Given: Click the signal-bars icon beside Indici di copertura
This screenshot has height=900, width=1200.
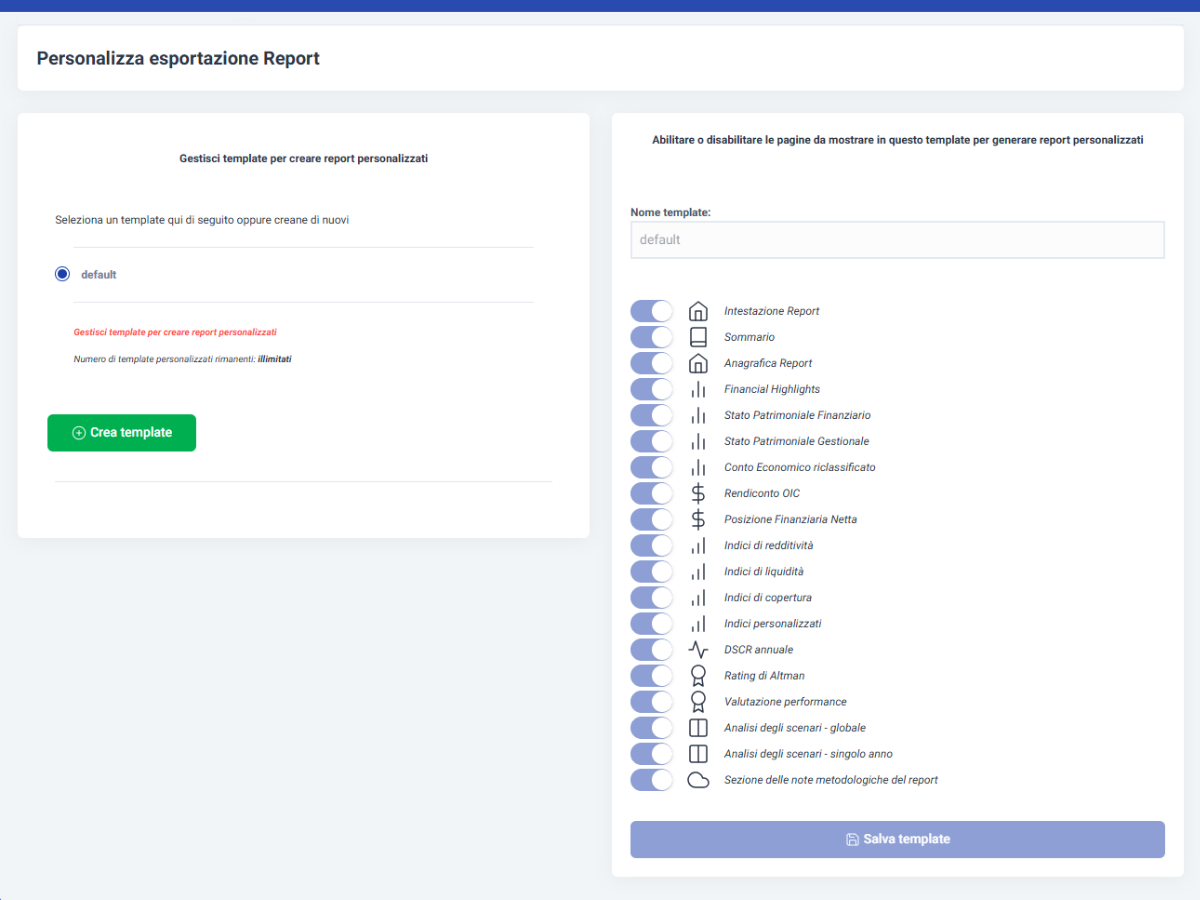Looking at the screenshot, I should point(698,597).
